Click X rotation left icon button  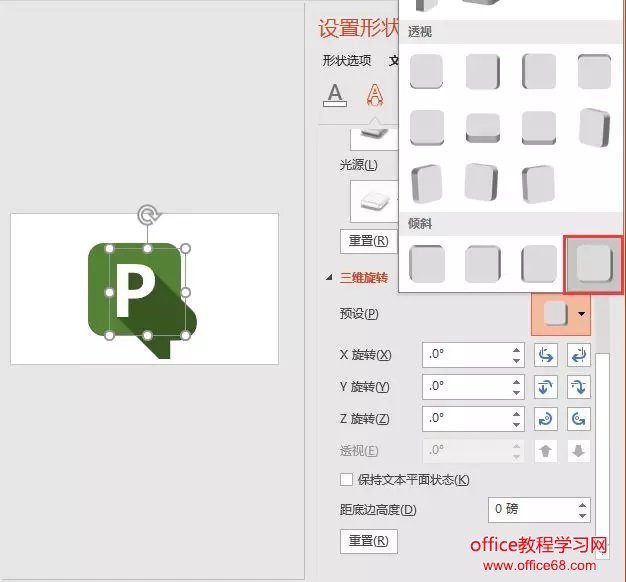545,354
